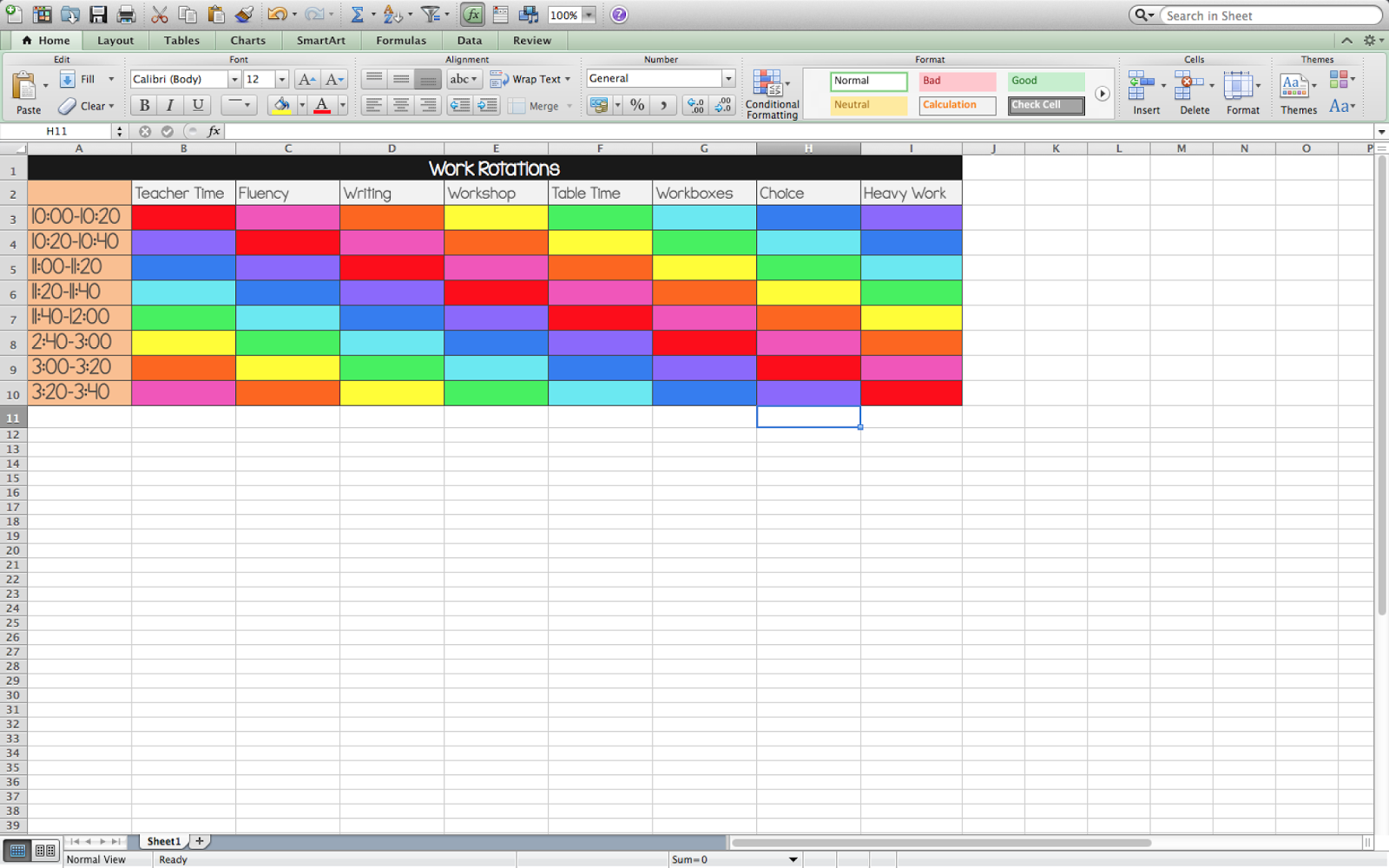Image resolution: width=1389 pixels, height=868 pixels.
Task: Expand the number format General dropdown
Action: pyautogui.click(x=728, y=78)
